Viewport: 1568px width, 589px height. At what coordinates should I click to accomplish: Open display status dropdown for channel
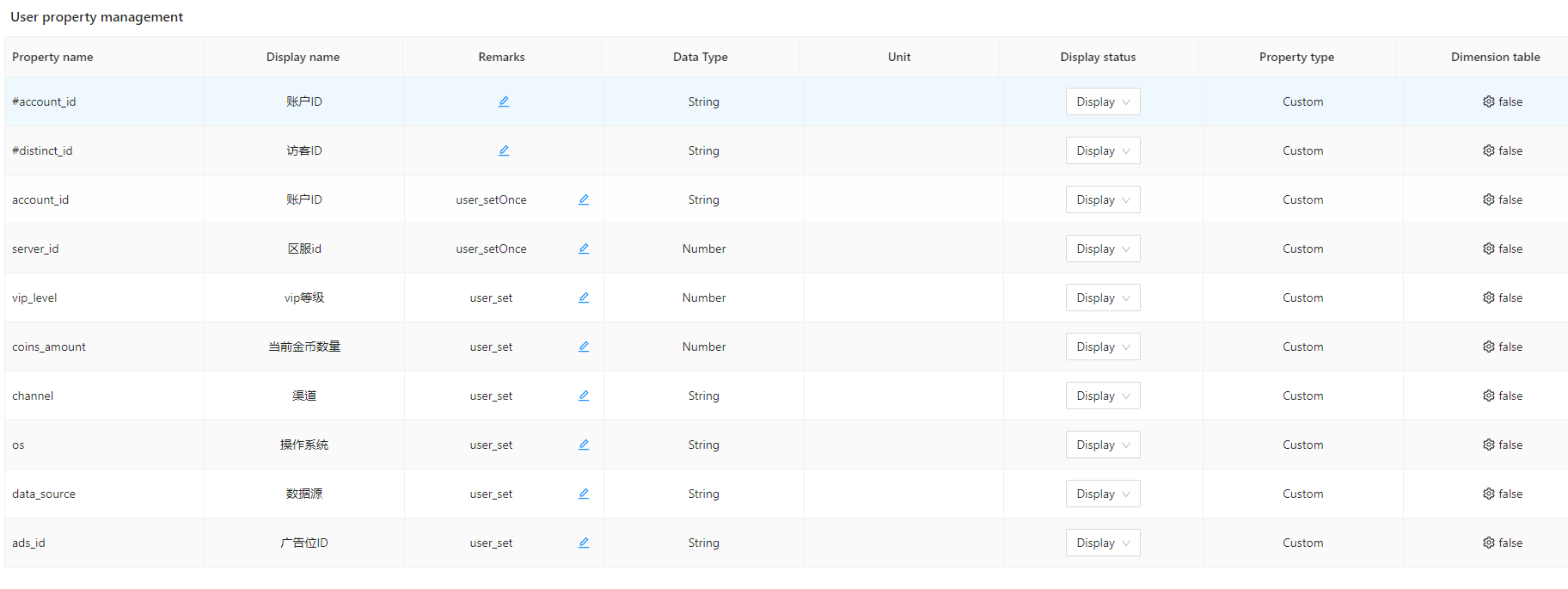[1103, 396]
